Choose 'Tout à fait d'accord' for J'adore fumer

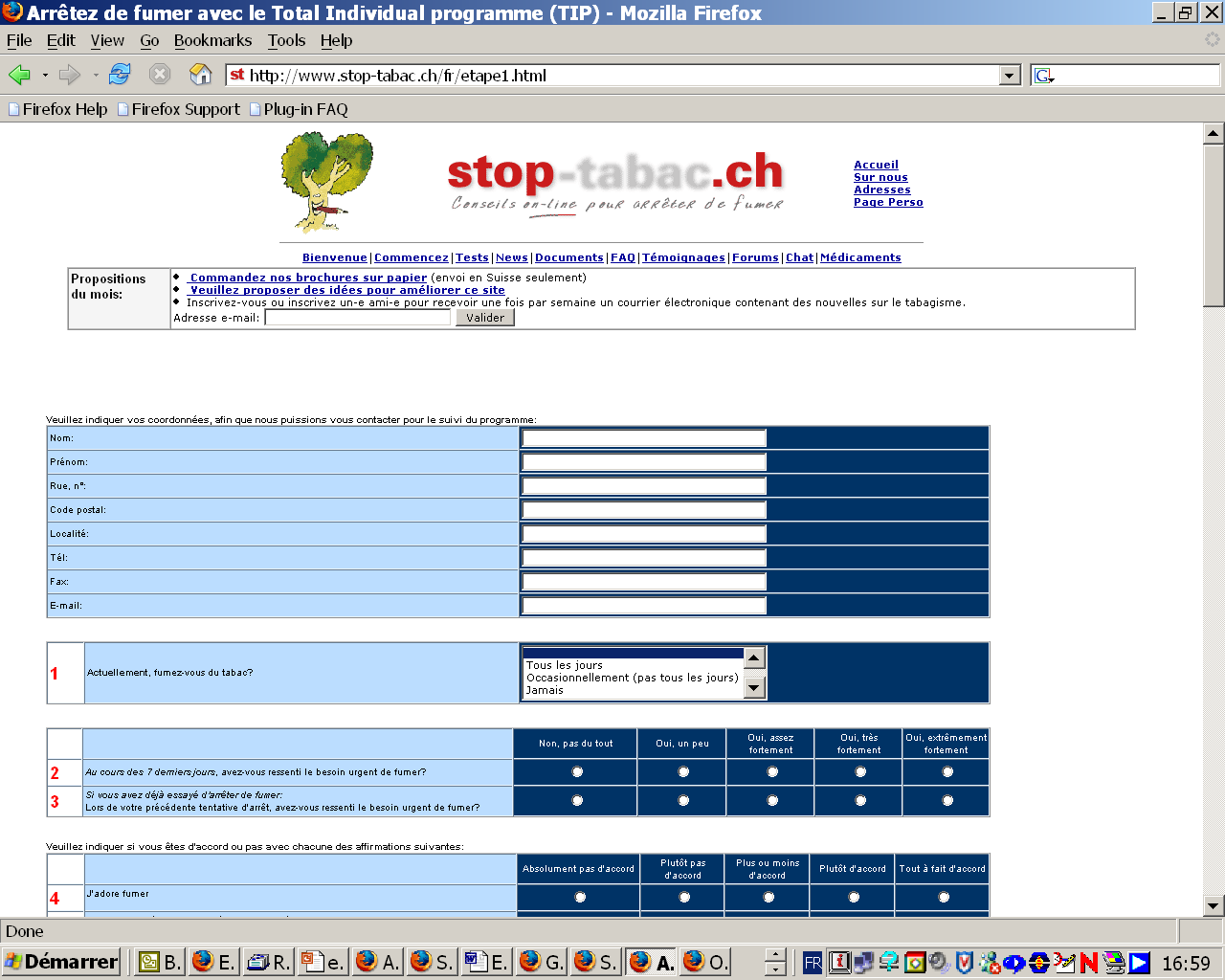click(944, 897)
